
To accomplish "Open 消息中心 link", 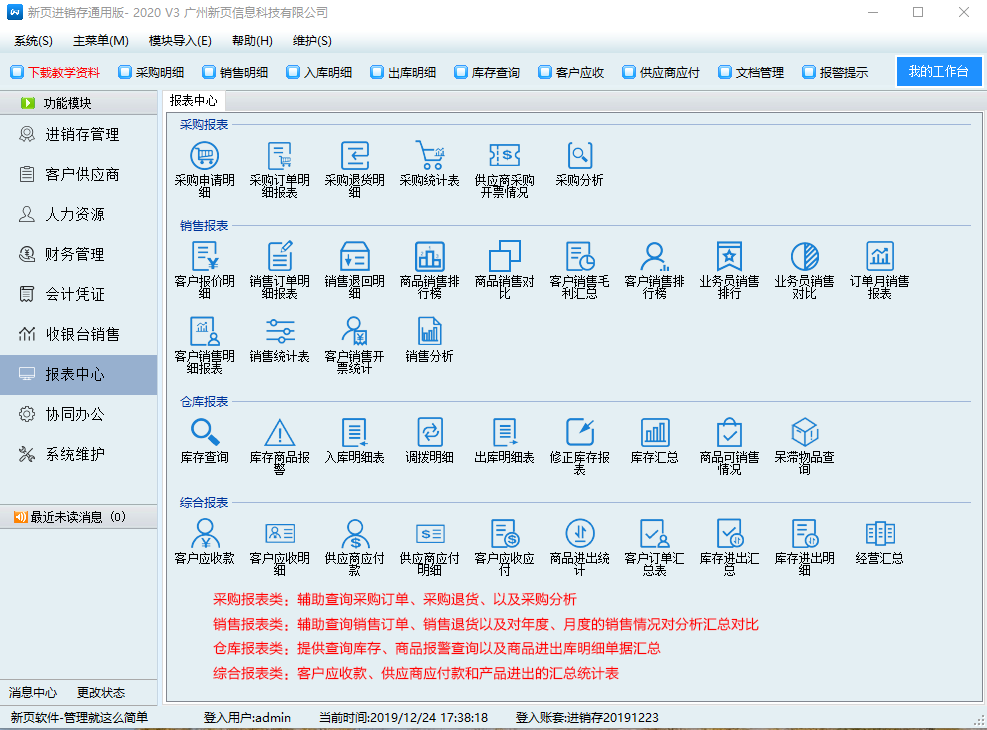I will tap(33, 693).
